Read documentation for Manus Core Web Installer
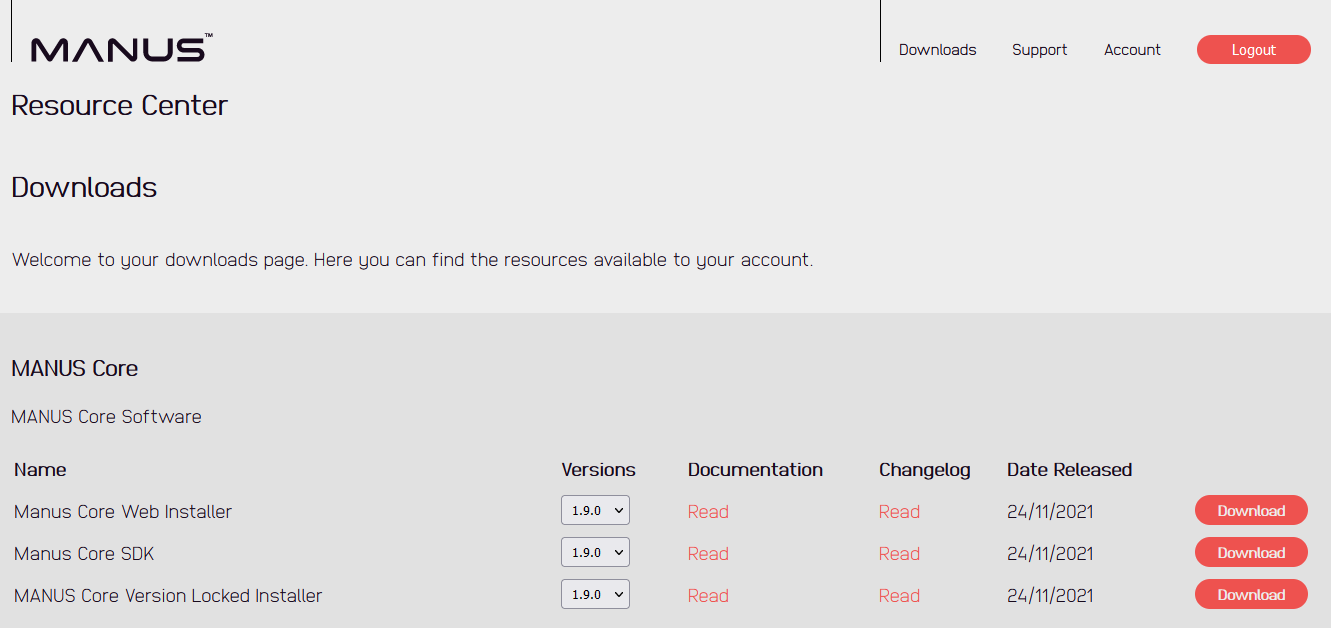 pyautogui.click(x=708, y=512)
